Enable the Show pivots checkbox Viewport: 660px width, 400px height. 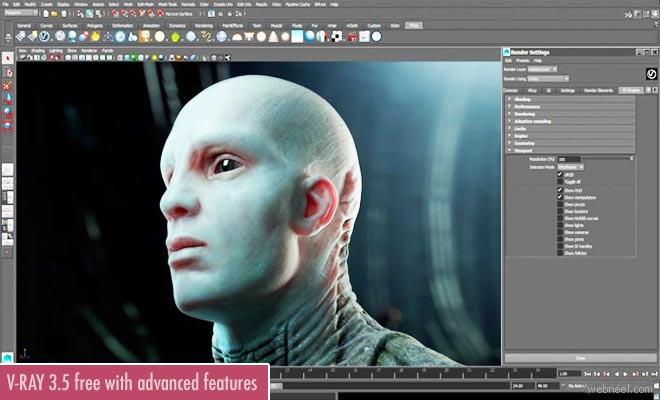pyautogui.click(x=560, y=204)
